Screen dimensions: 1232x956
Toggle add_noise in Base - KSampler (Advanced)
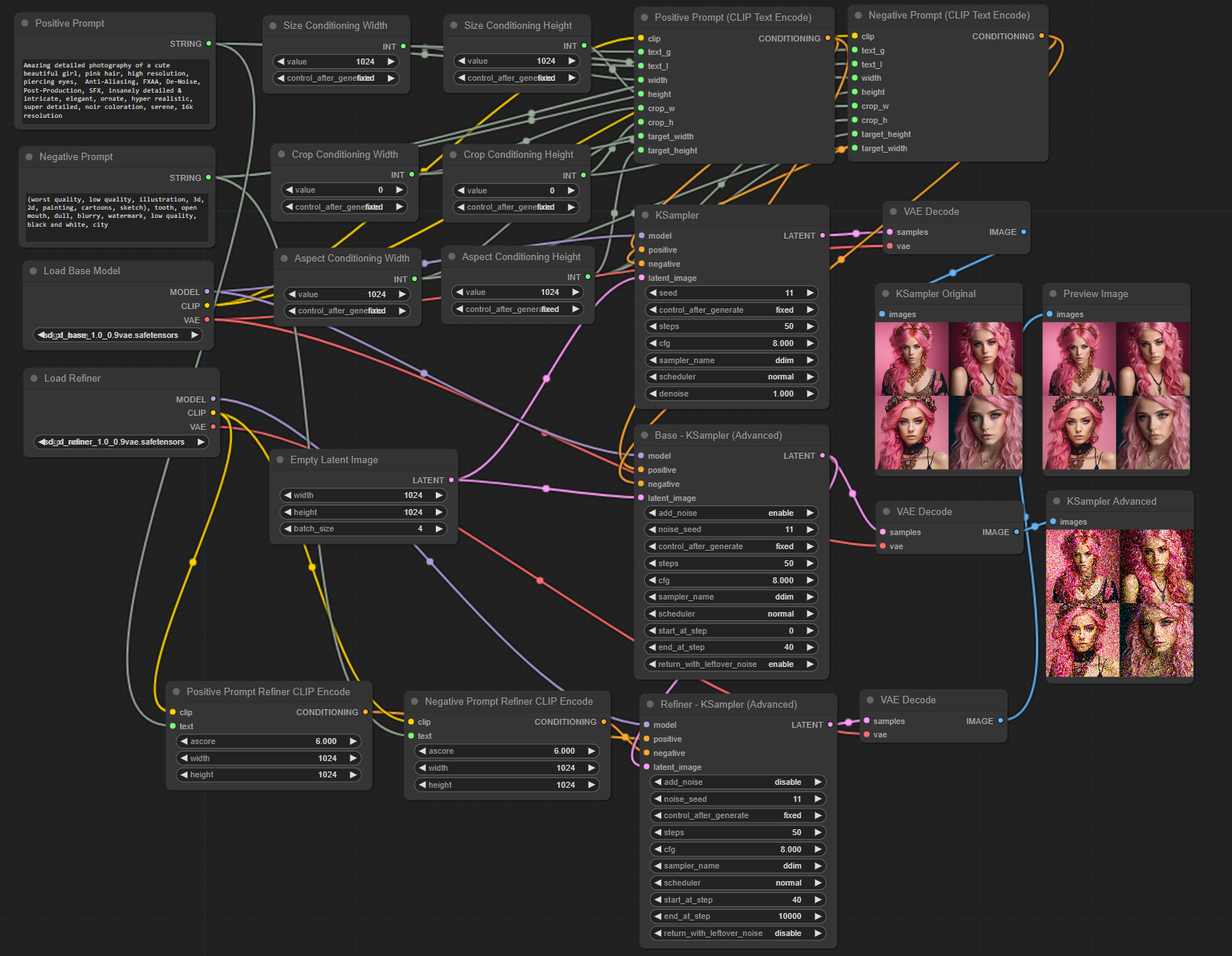(732, 513)
